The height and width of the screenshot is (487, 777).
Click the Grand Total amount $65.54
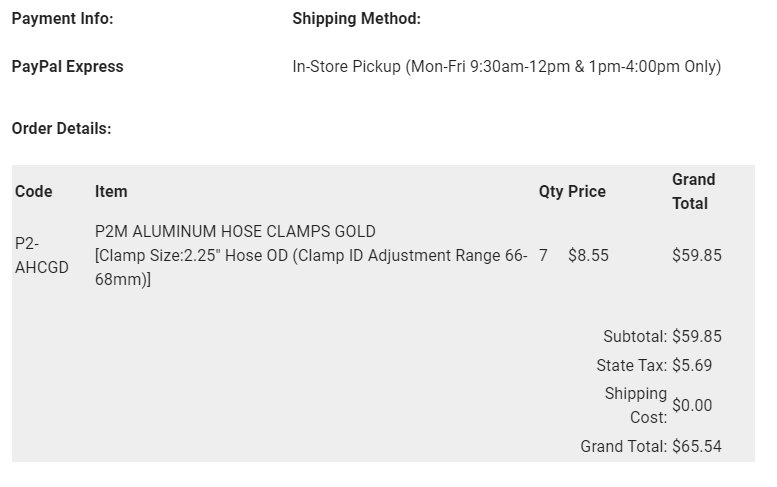point(697,446)
